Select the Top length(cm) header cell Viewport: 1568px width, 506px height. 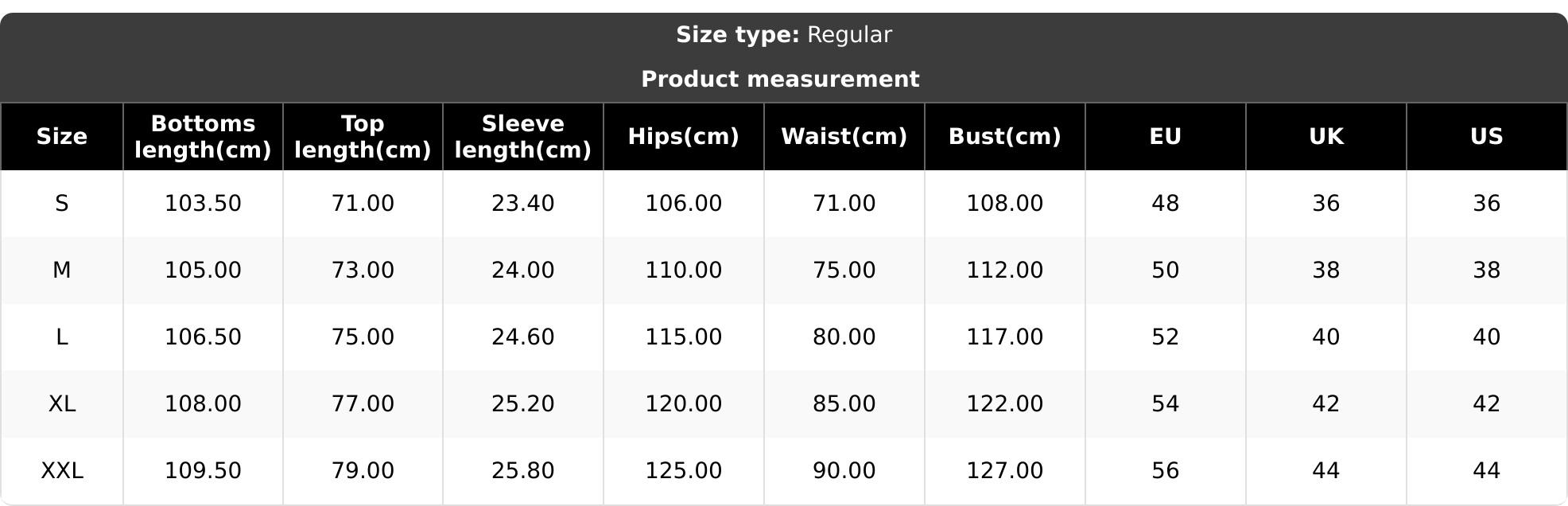coord(363,137)
